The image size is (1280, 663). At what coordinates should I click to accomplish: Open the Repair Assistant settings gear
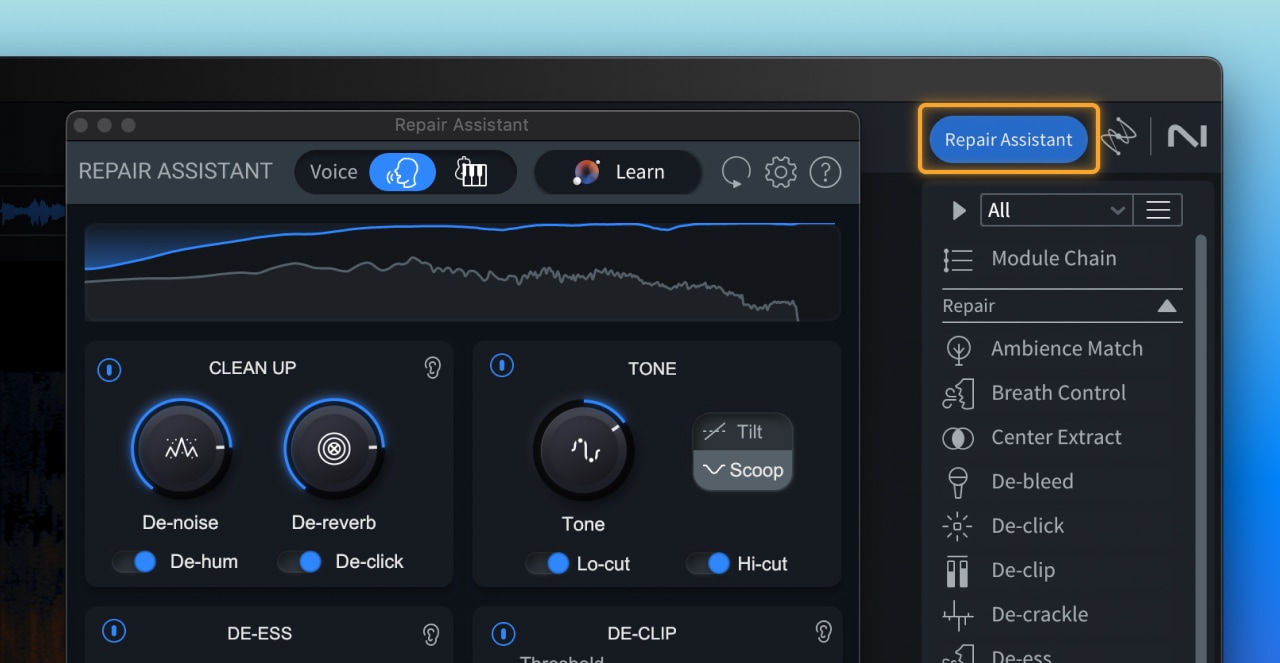tap(780, 172)
